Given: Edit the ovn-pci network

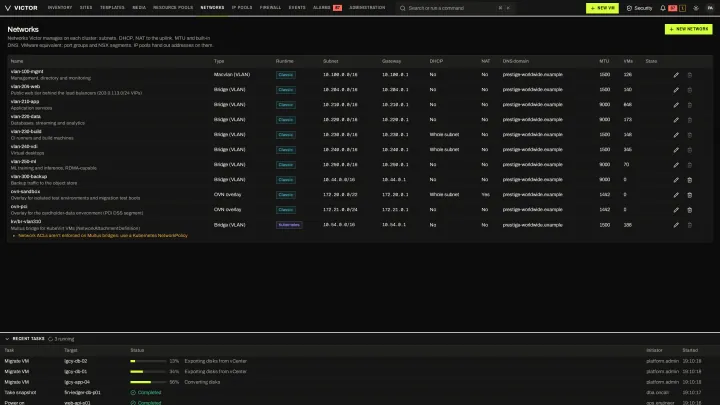Looking at the screenshot, I should pos(676,210).
